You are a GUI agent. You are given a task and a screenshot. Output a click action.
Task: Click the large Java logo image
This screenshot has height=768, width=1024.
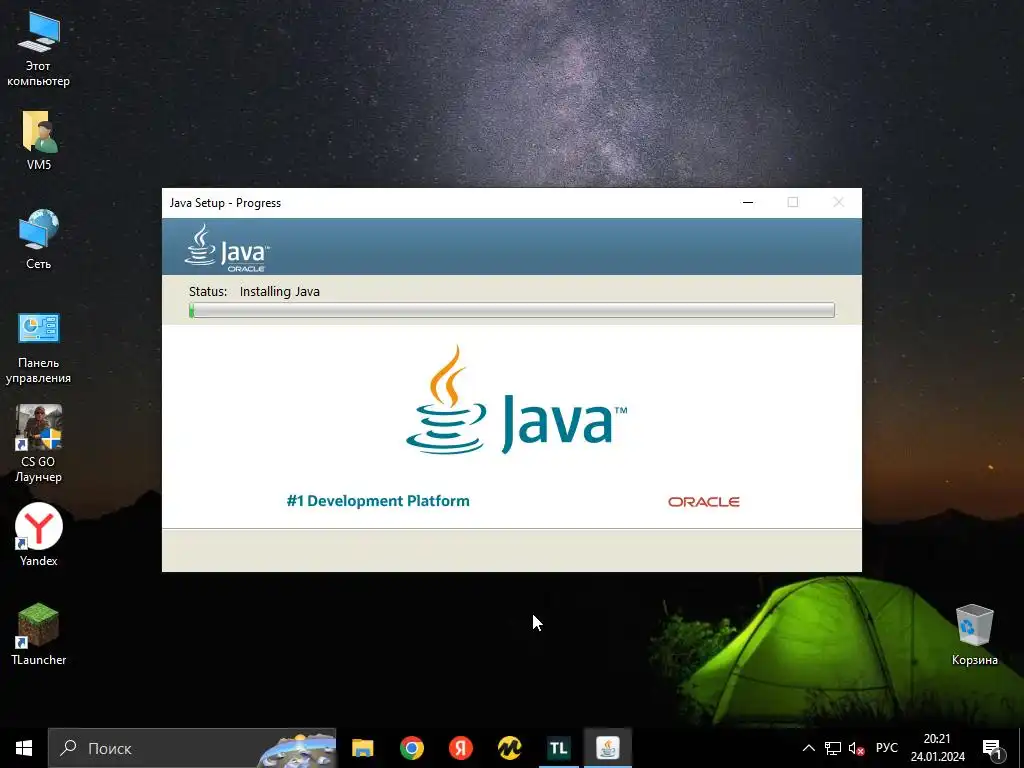[516, 400]
